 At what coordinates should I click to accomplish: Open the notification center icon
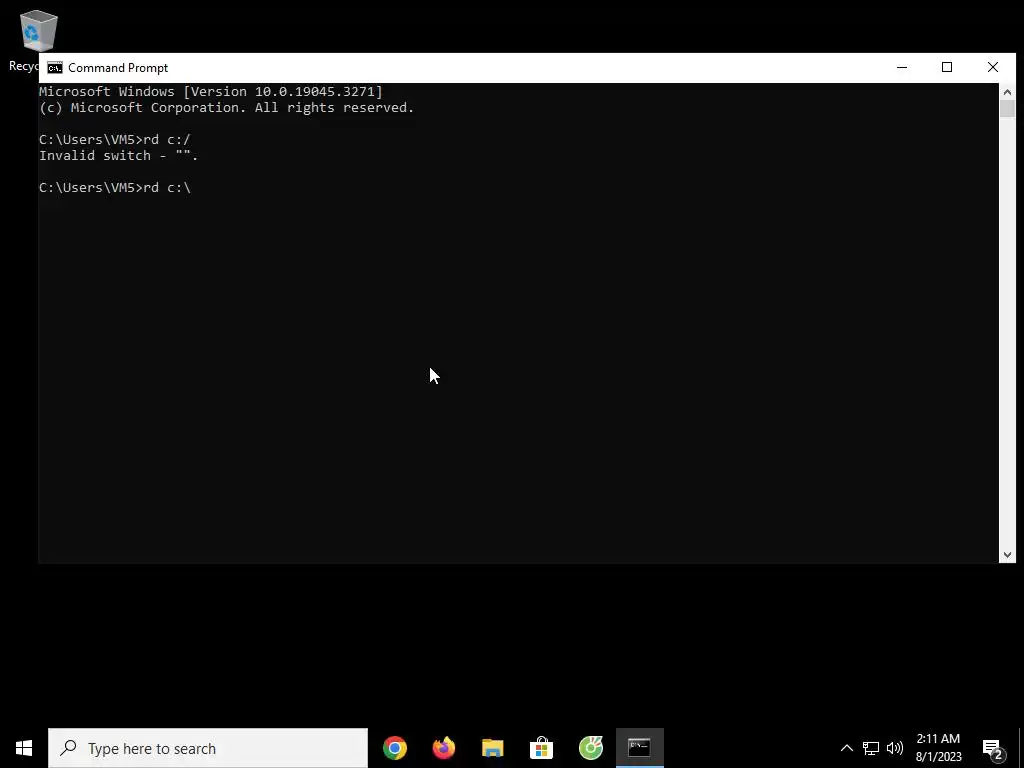point(993,748)
